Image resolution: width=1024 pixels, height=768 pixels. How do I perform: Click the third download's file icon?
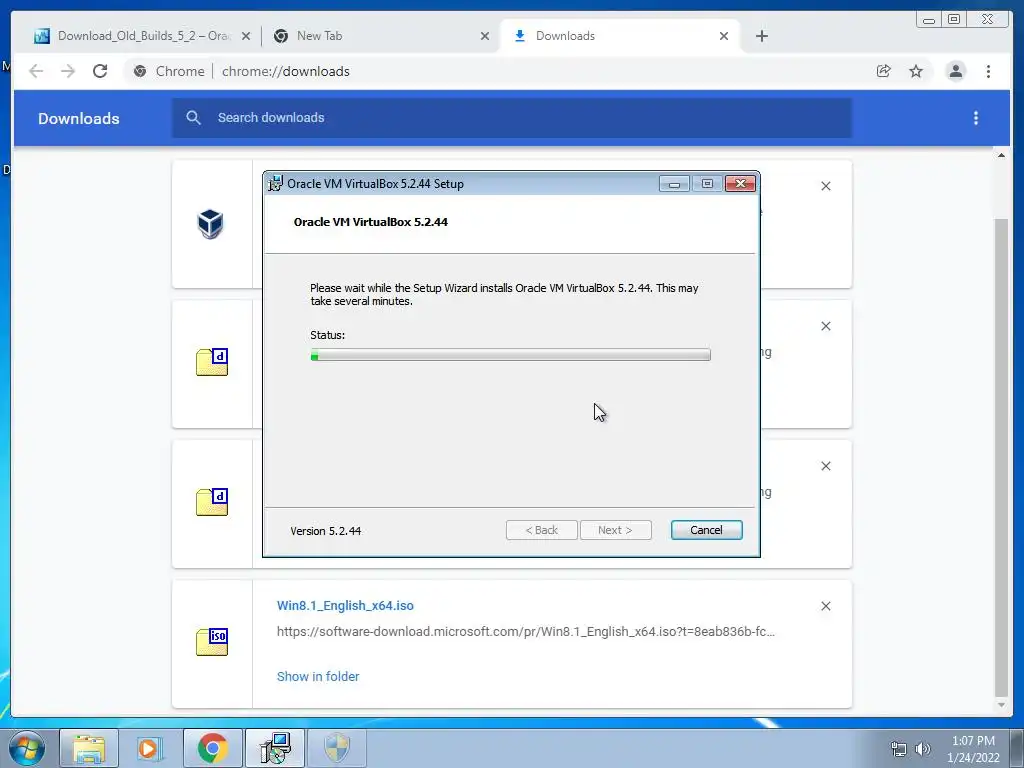point(212,502)
